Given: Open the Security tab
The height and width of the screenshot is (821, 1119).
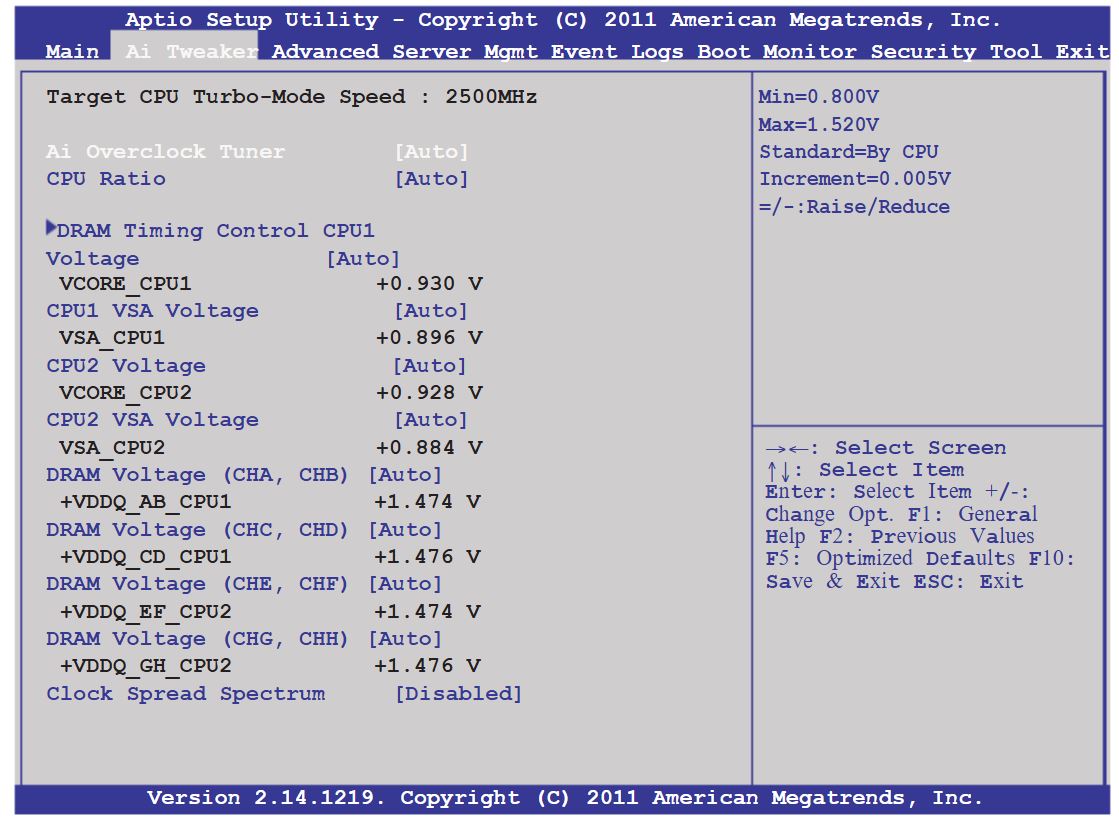Looking at the screenshot, I should click(x=923, y=51).
